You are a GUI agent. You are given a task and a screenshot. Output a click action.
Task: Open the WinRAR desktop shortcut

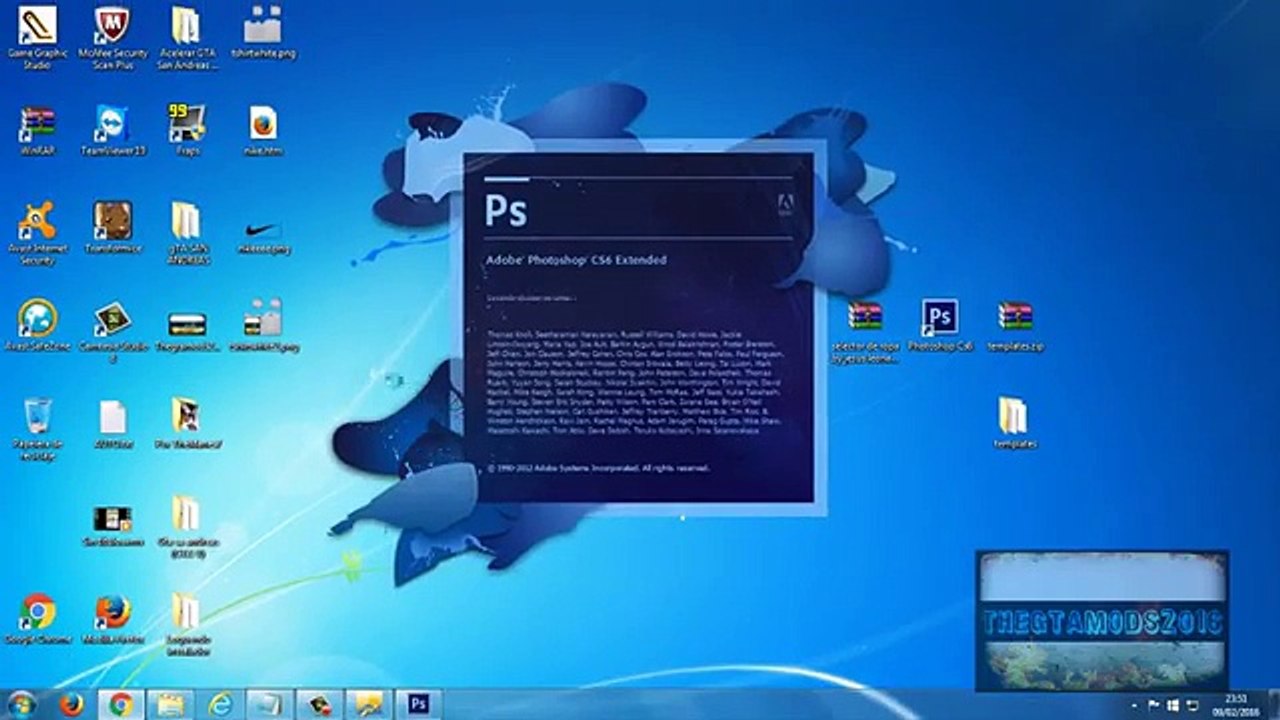37,131
